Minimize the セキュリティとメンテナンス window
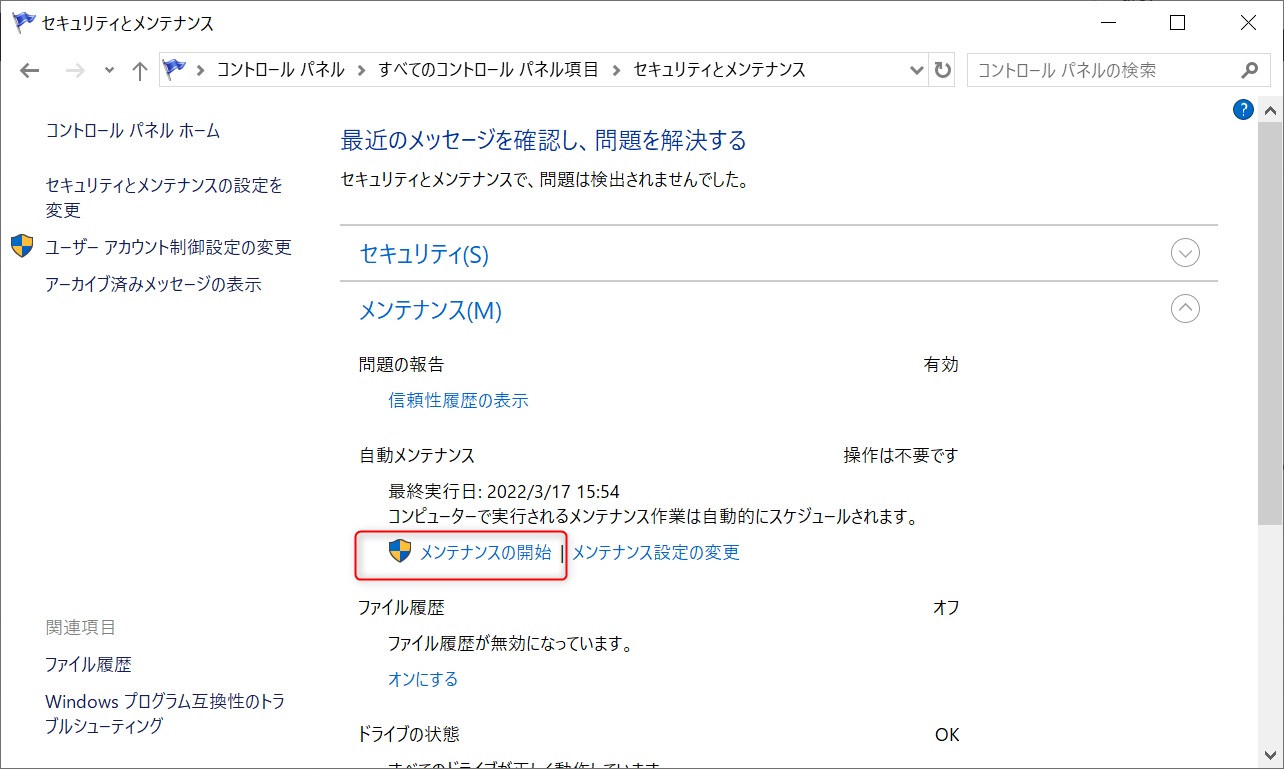The height and width of the screenshot is (769, 1284). tap(1106, 22)
